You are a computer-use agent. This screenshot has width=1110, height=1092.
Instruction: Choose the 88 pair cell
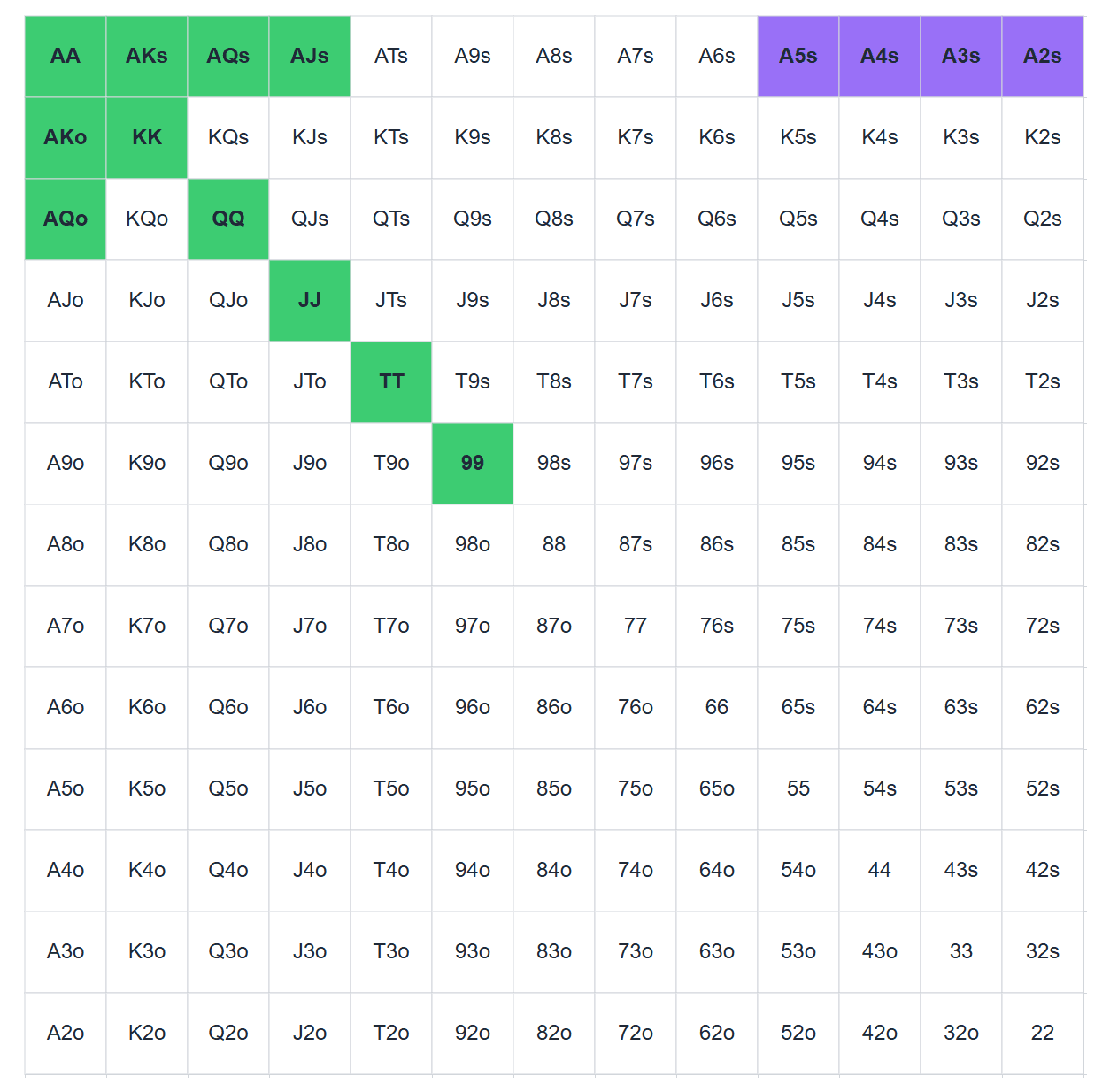tap(554, 544)
